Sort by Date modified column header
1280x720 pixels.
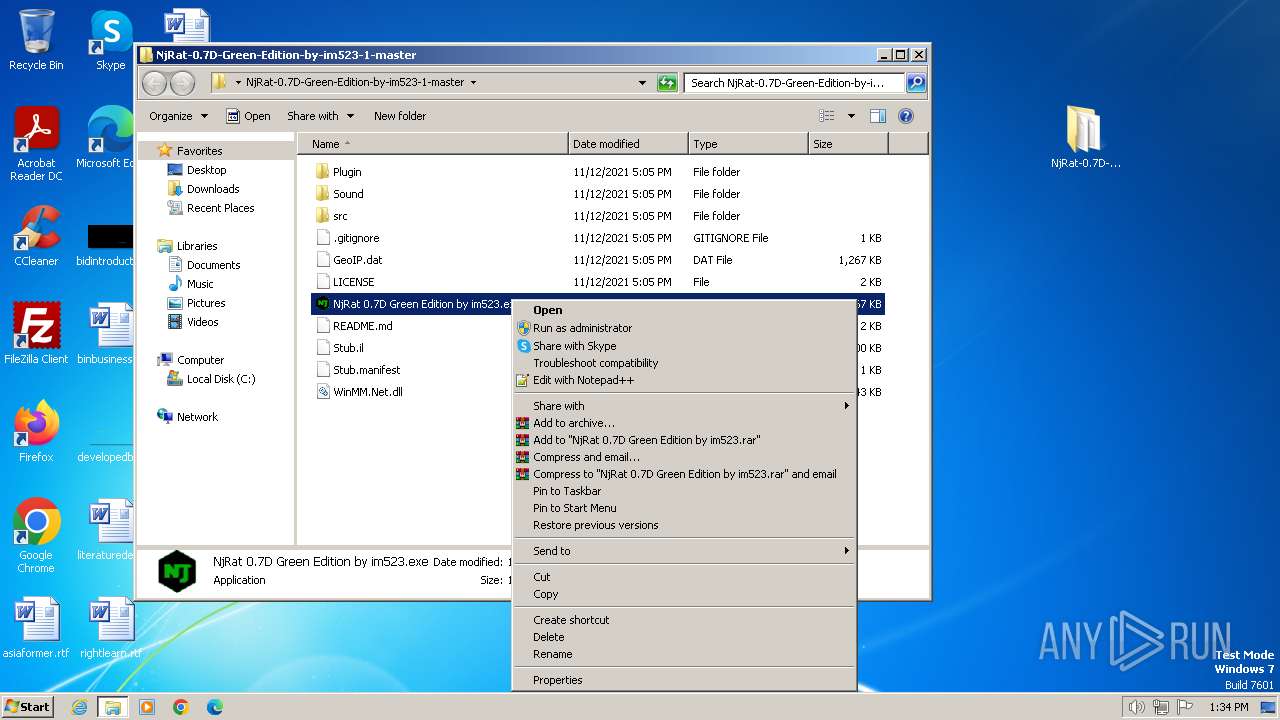(x=628, y=144)
